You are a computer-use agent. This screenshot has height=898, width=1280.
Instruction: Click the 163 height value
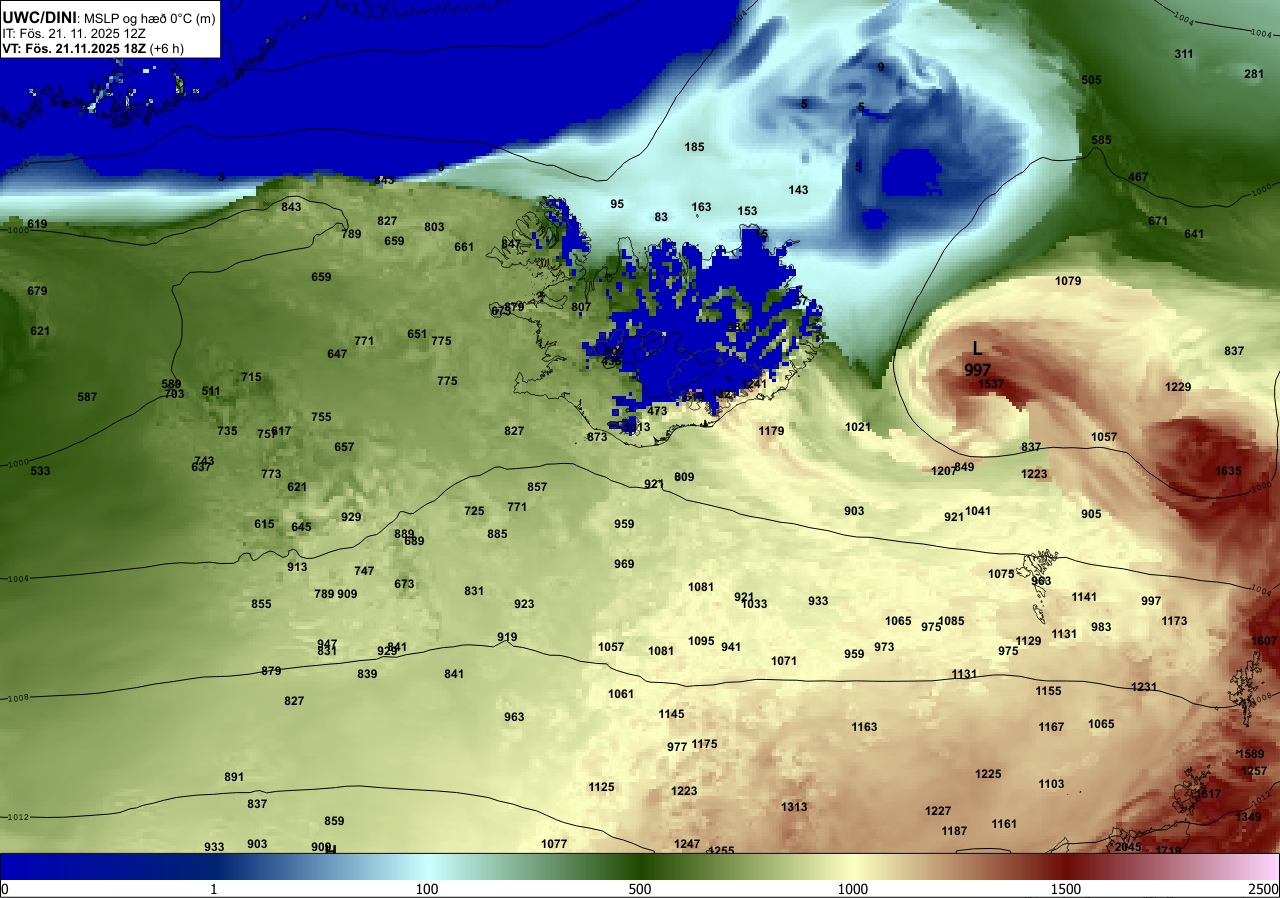click(701, 207)
